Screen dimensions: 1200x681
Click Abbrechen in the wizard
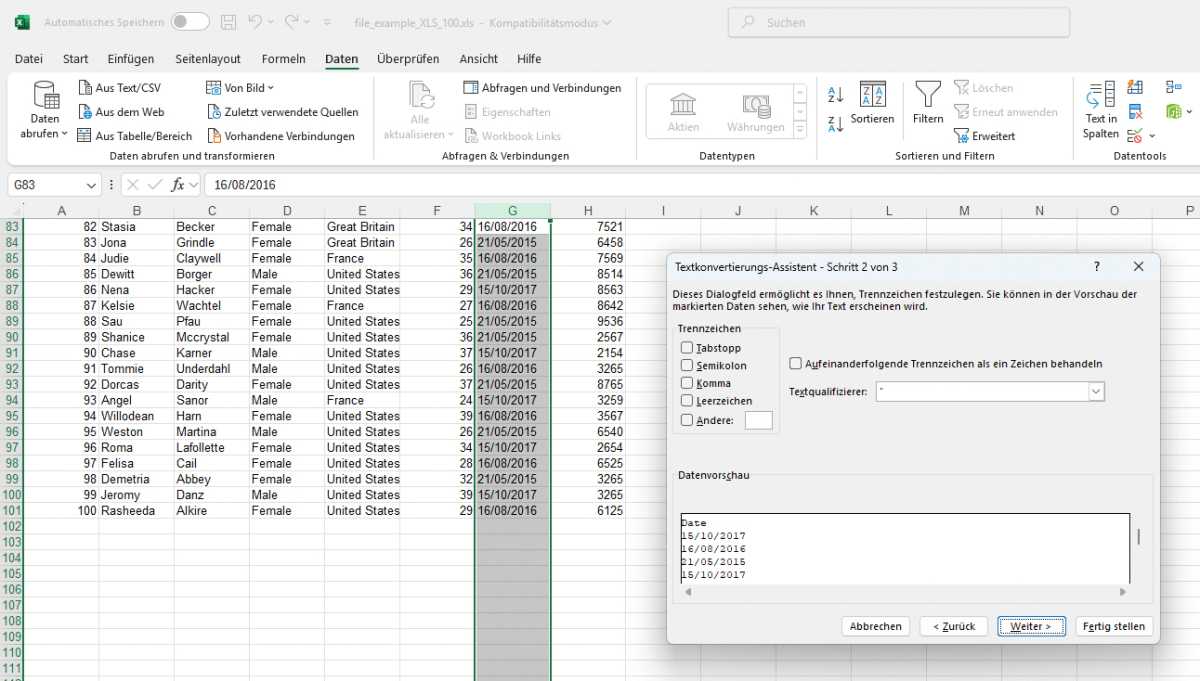[x=876, y=626]
